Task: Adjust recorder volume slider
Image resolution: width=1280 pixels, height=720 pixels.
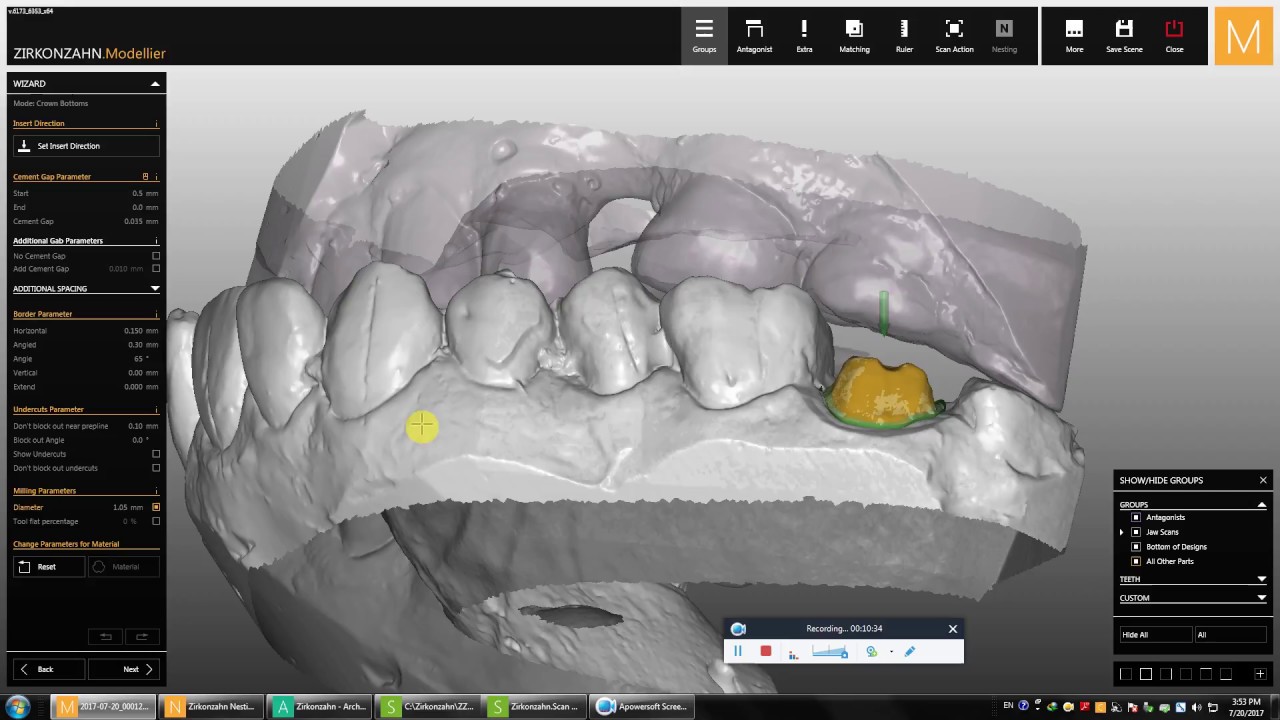Action: tap(830, 651)
